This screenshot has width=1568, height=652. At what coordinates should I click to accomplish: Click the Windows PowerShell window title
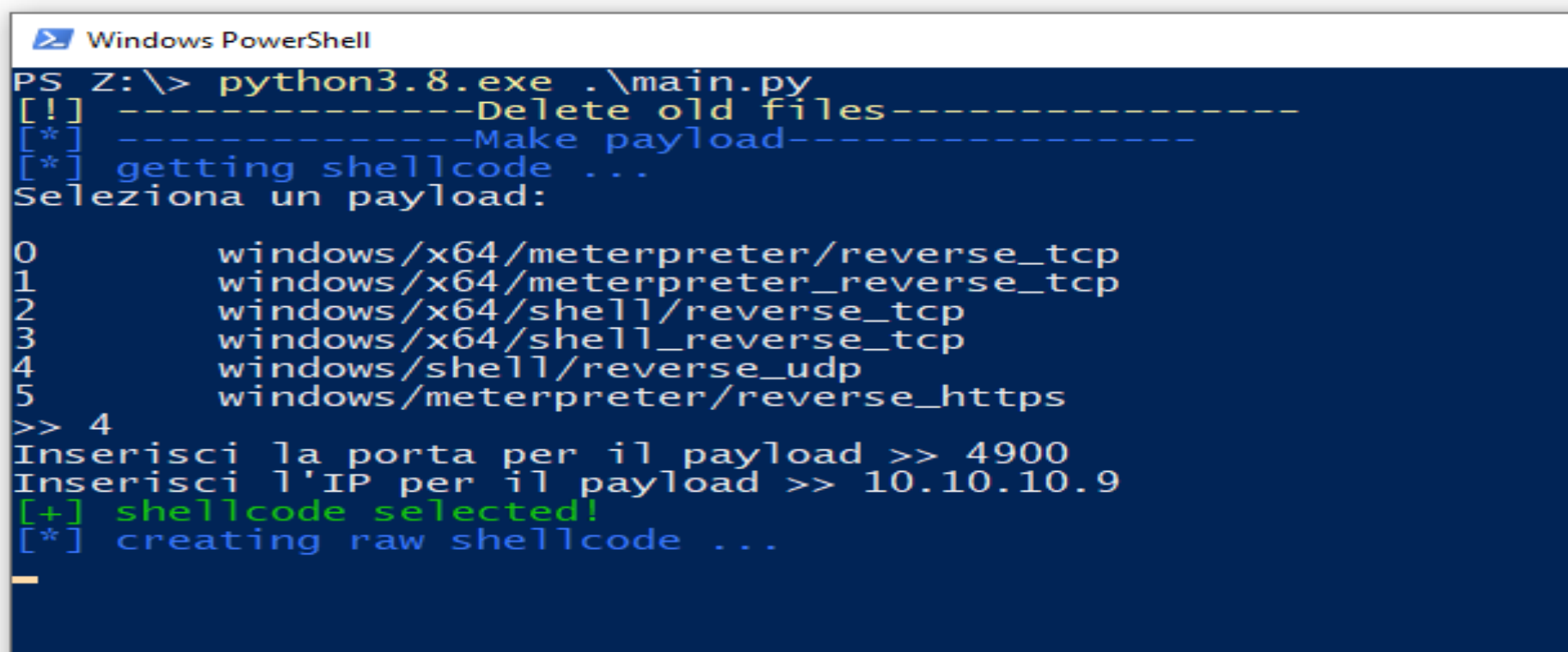[228, 40]
